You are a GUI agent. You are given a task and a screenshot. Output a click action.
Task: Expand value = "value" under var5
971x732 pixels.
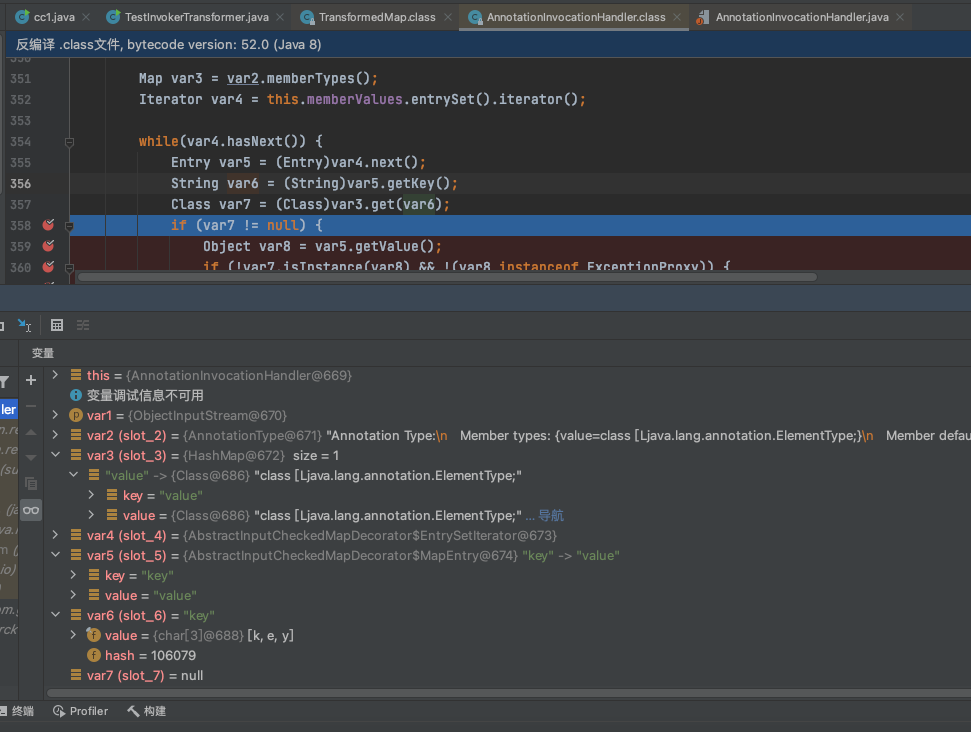[73, 595]
